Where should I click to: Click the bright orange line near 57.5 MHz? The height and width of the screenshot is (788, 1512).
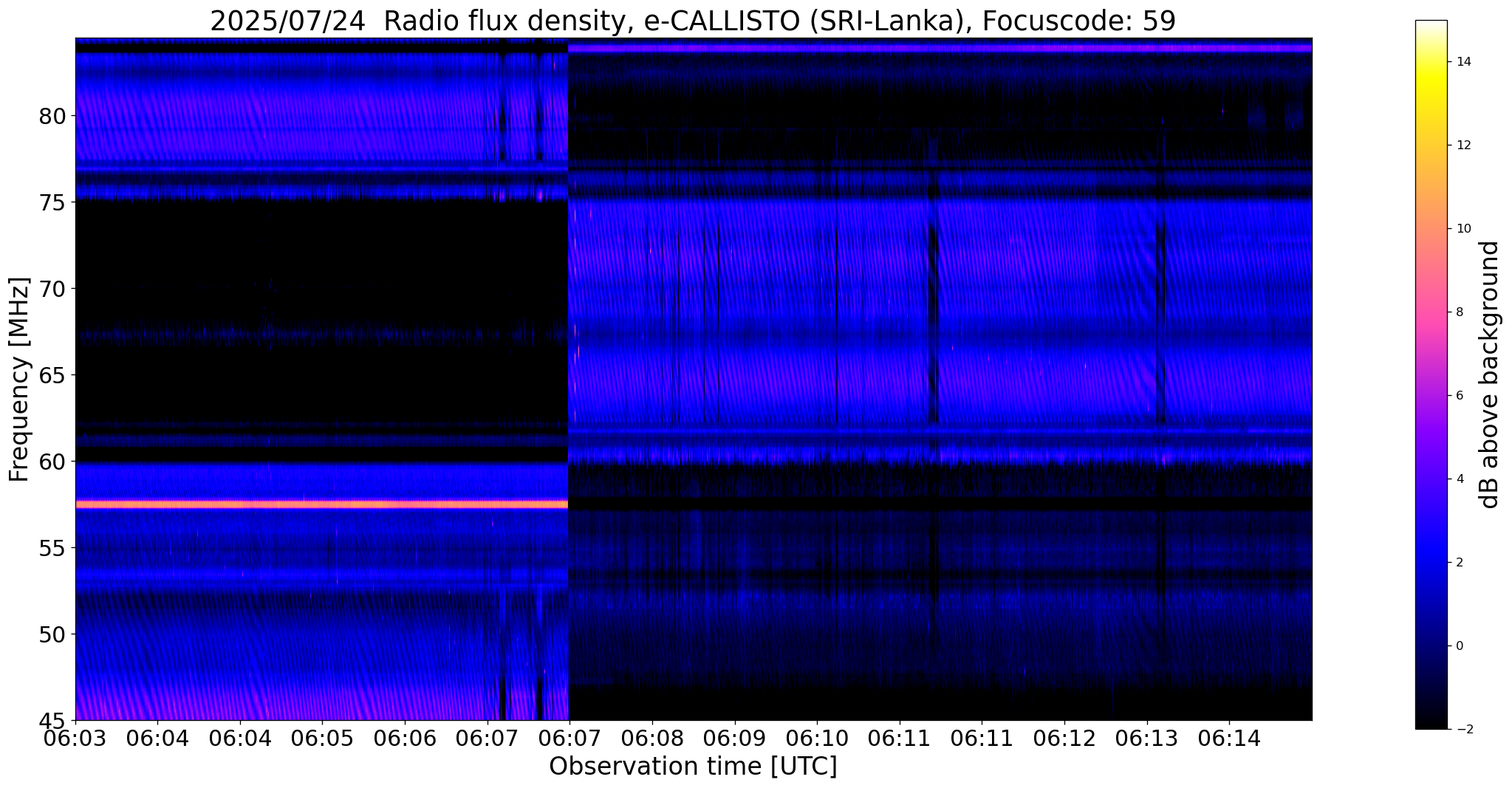(321, 504)
